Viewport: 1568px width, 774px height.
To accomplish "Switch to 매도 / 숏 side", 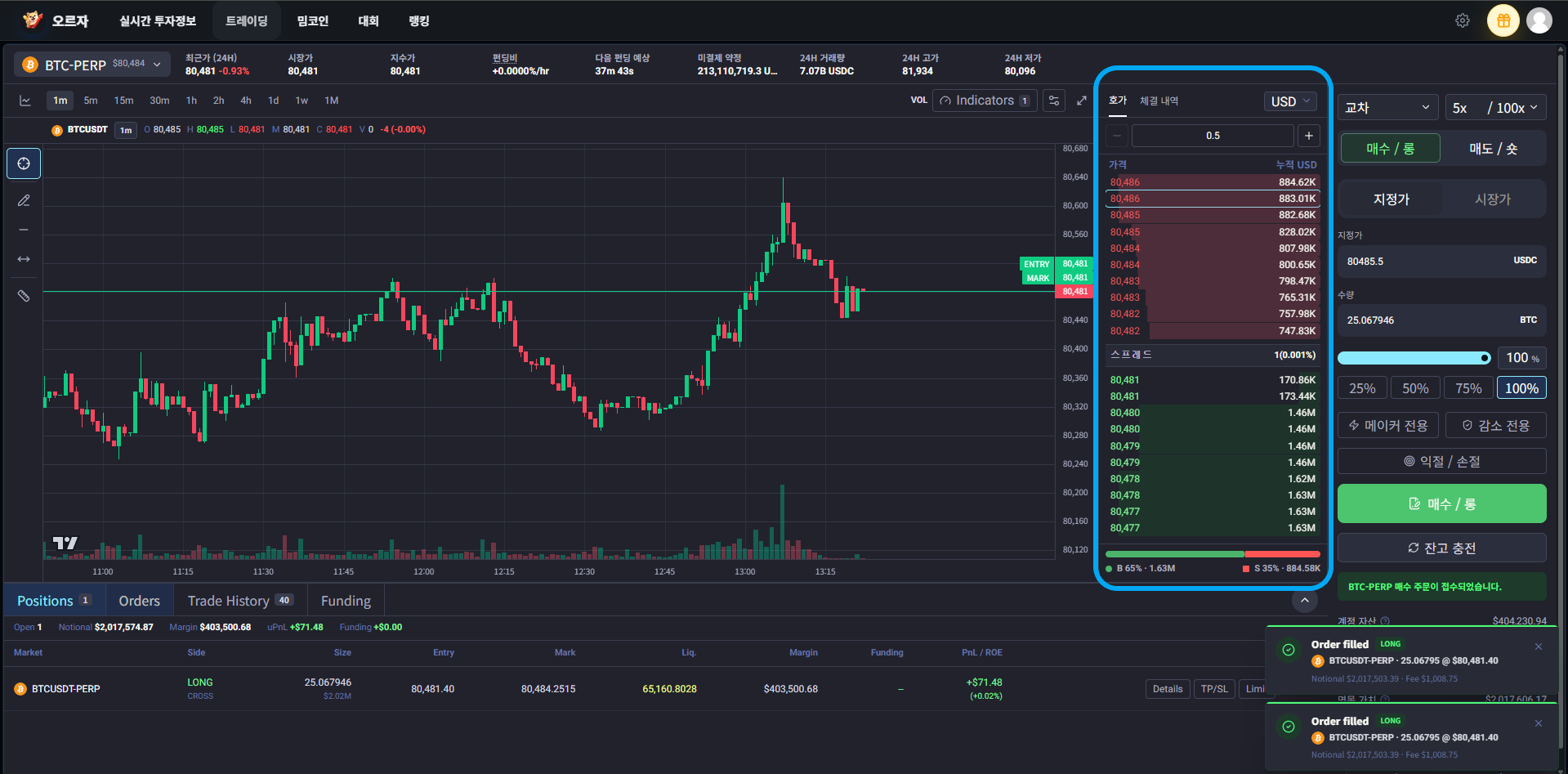I will click(1494, 149).
